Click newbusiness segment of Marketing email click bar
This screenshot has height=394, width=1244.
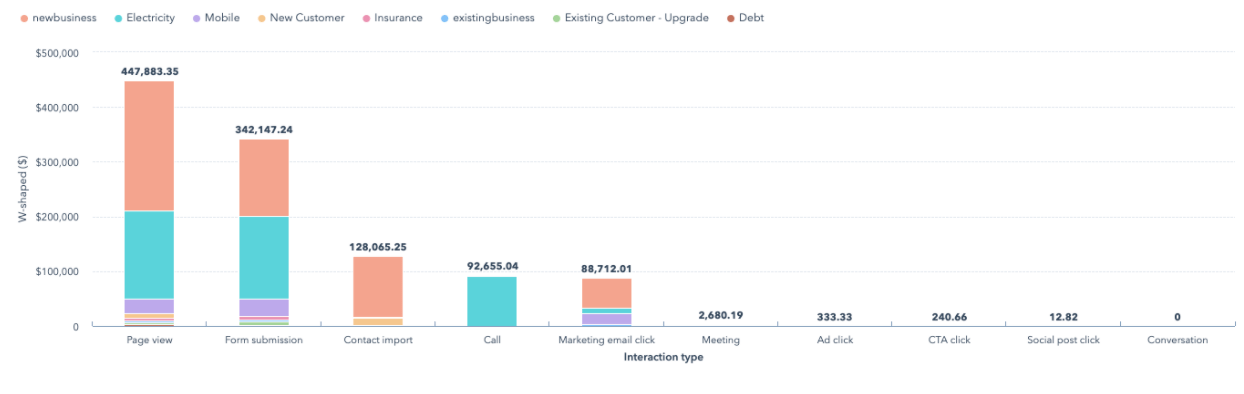pos(607,293)
